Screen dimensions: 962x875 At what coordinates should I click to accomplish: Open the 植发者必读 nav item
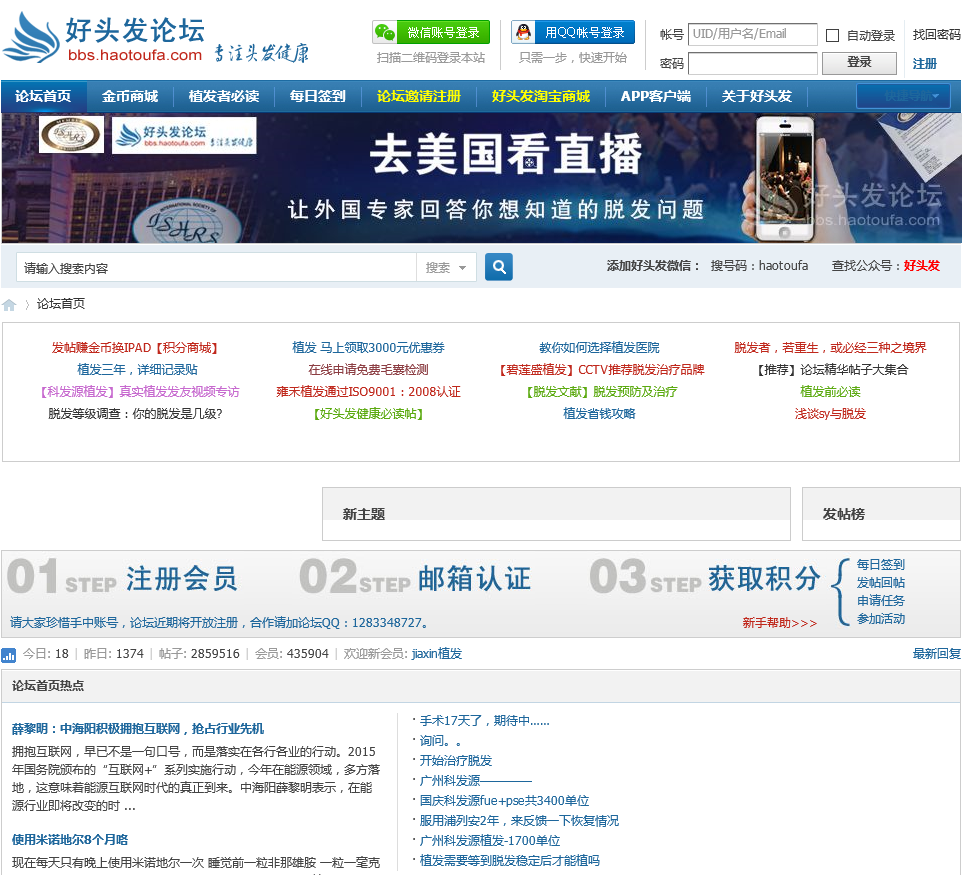coord(223,96)
